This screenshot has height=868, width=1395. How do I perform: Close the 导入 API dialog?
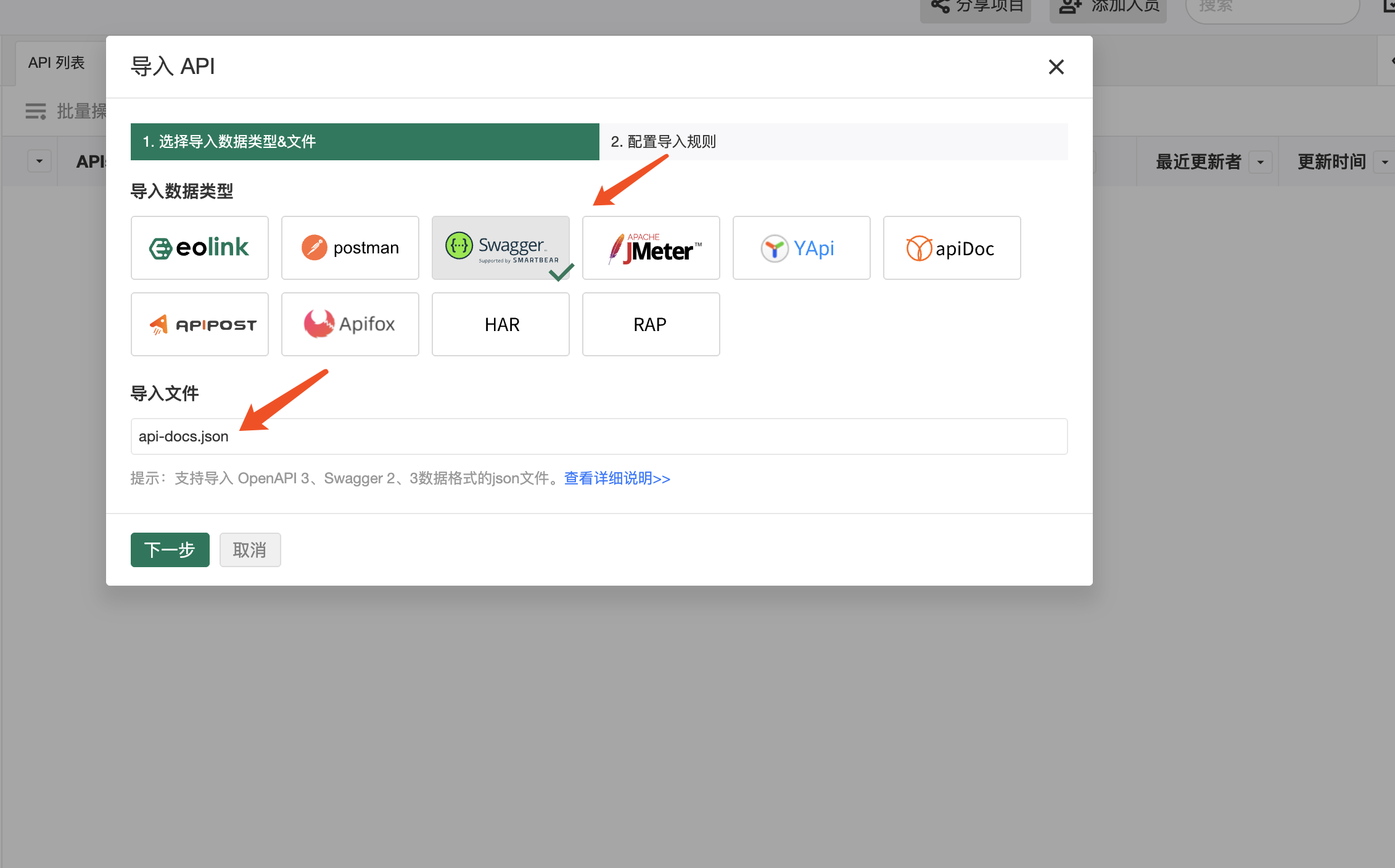[x=1056, y=67]
